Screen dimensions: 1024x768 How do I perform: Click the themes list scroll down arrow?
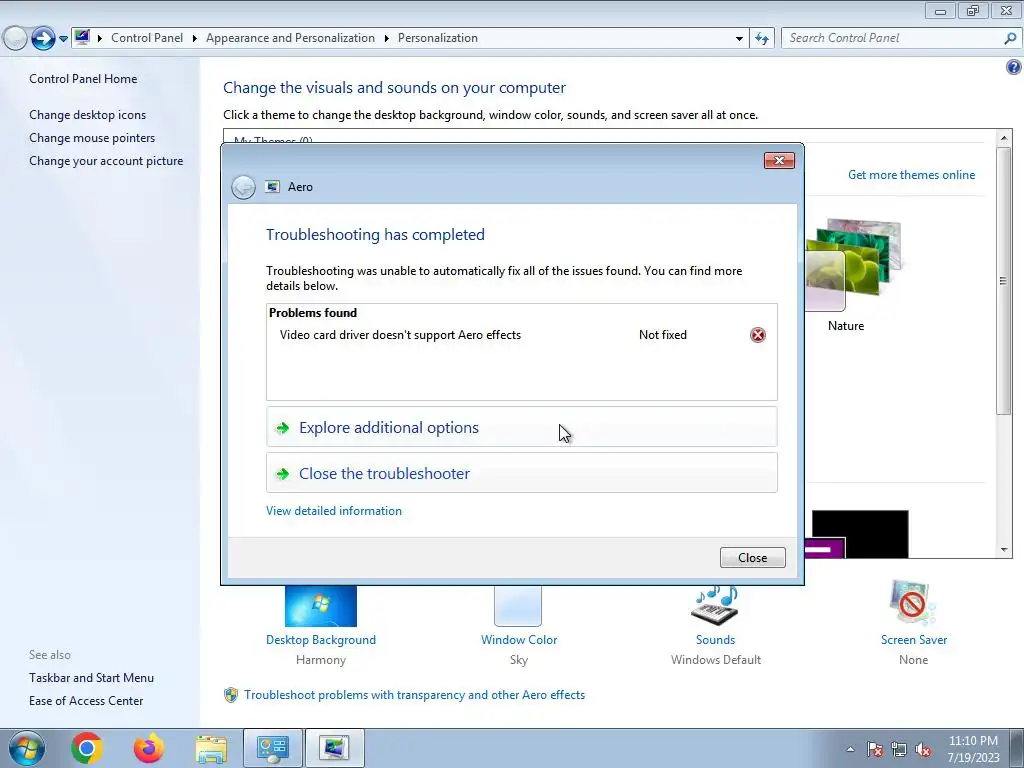pos(1004,550)
